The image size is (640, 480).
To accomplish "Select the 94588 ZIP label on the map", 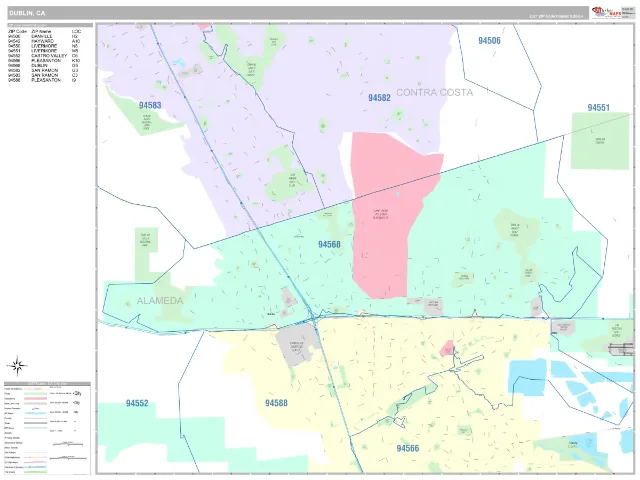I will pyautogui.click(x=276, y=403).
